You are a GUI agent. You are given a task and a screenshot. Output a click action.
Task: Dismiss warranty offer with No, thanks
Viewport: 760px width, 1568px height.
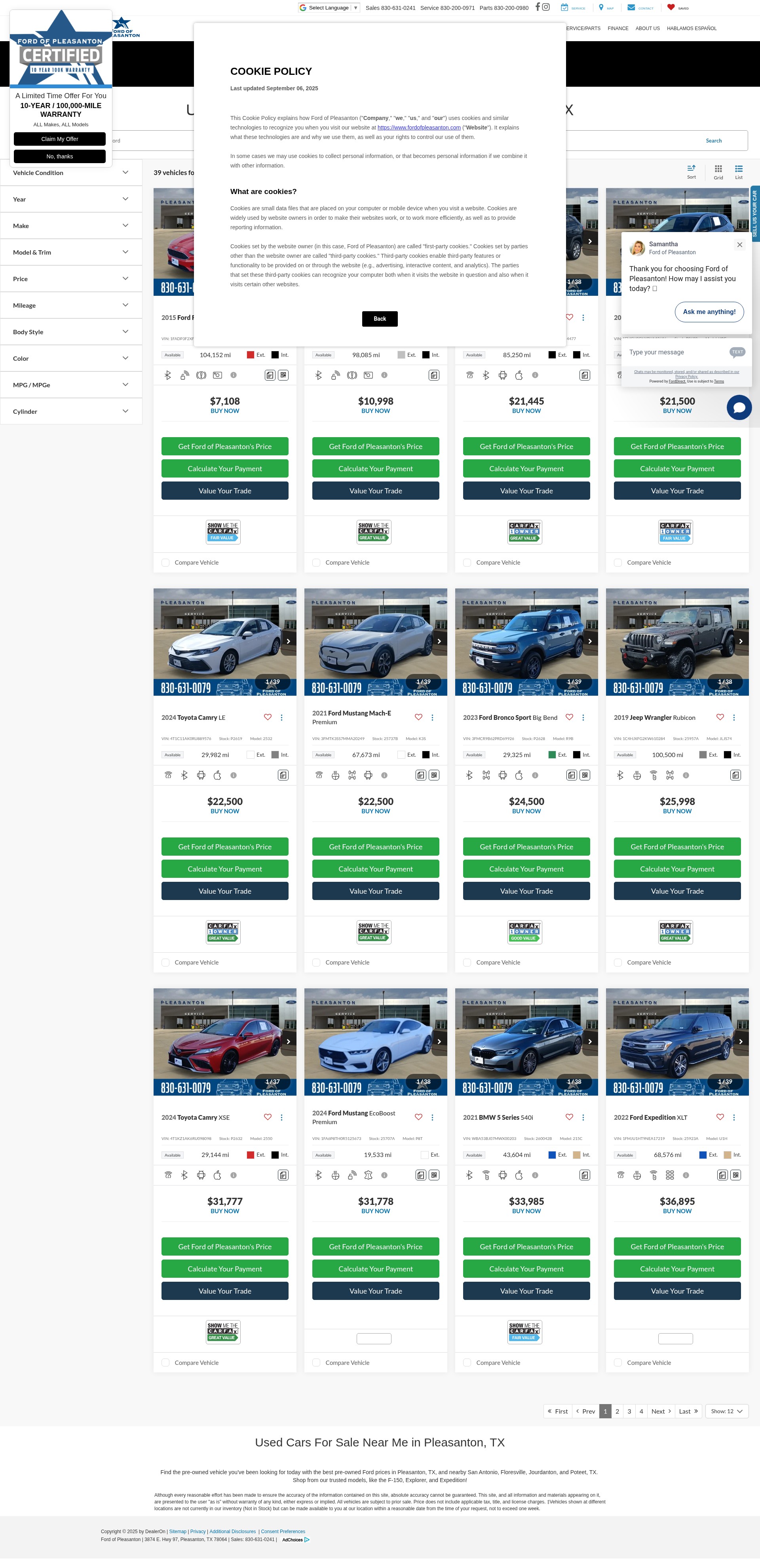(60, 156)
